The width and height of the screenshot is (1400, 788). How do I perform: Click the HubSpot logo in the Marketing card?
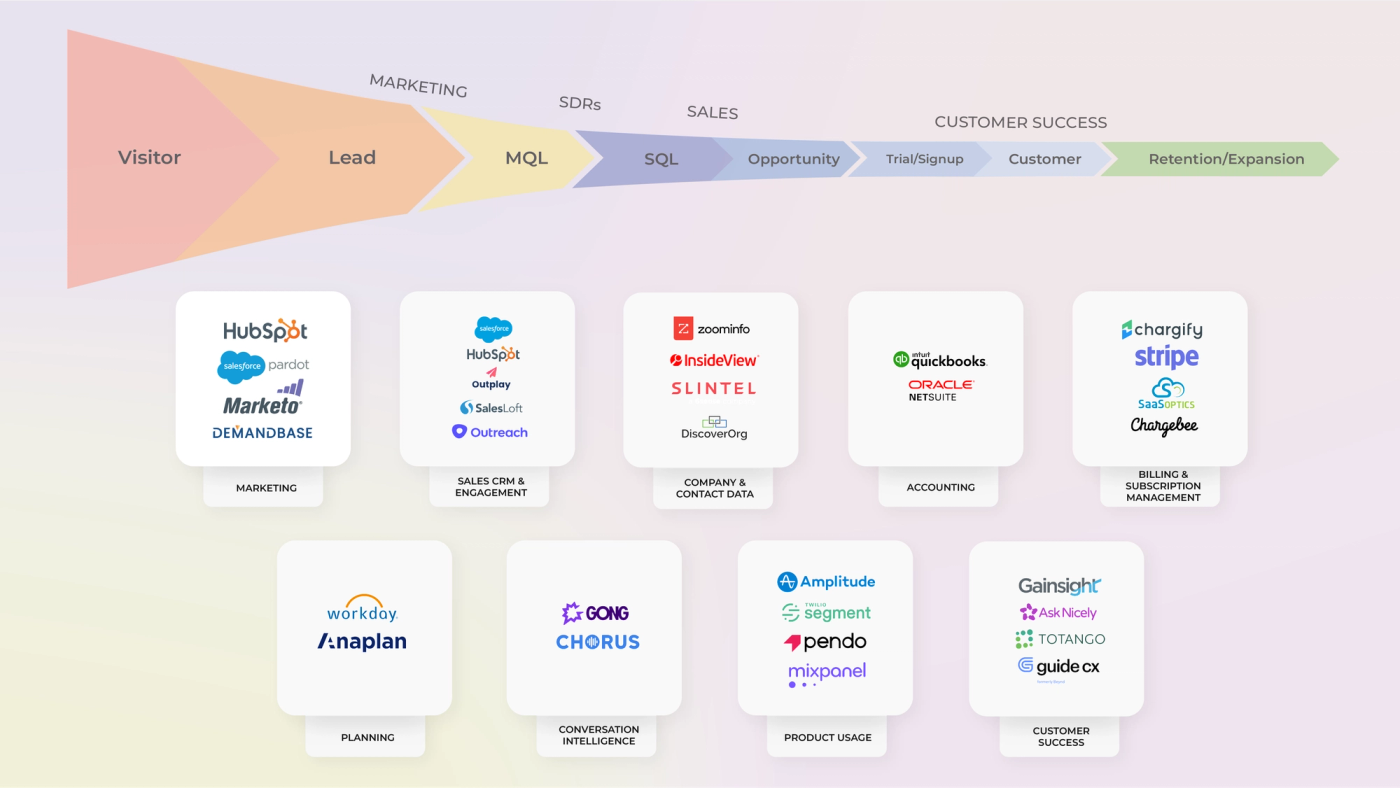point(265,331)
